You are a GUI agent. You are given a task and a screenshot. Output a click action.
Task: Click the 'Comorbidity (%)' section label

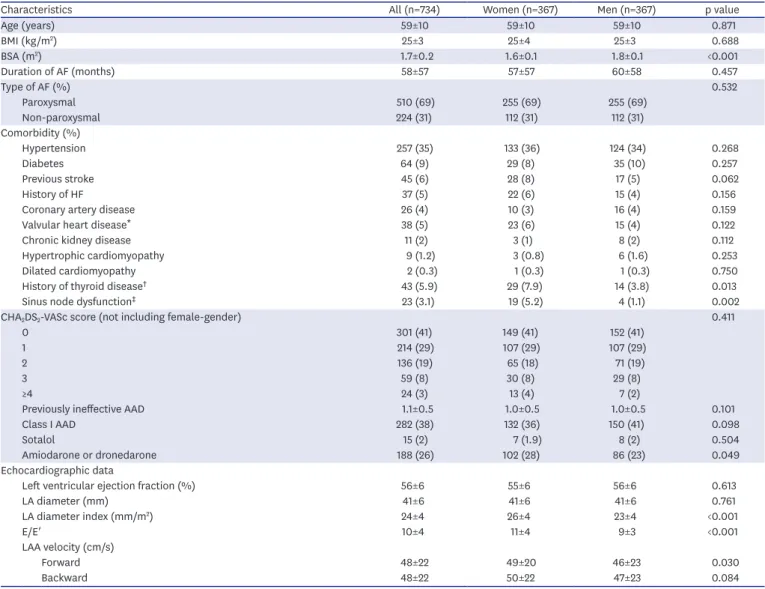coord(40,133)
